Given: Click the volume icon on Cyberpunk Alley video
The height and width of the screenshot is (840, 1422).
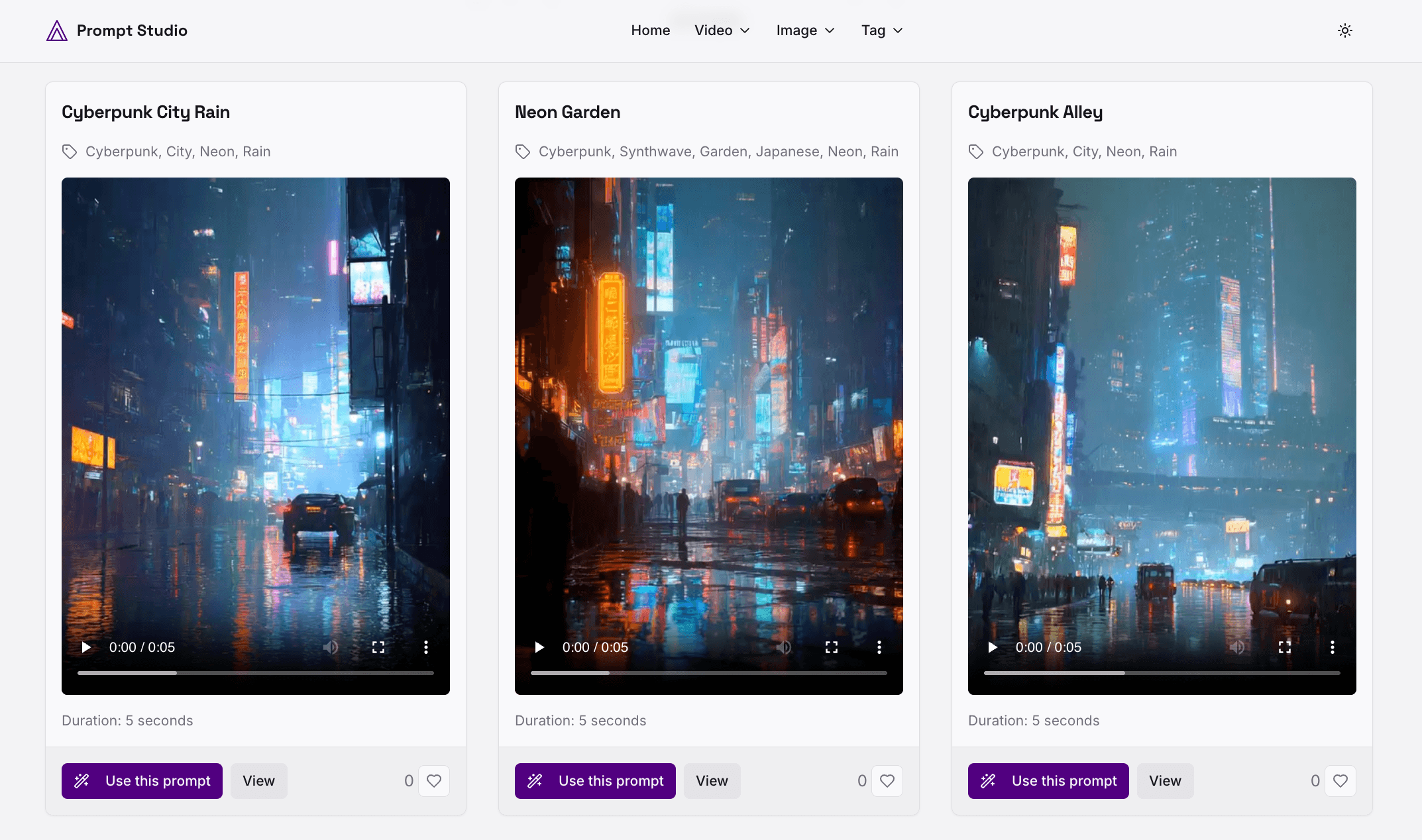Looking at the screenshot, I should pyautogui.click(x=1236, y=647).
